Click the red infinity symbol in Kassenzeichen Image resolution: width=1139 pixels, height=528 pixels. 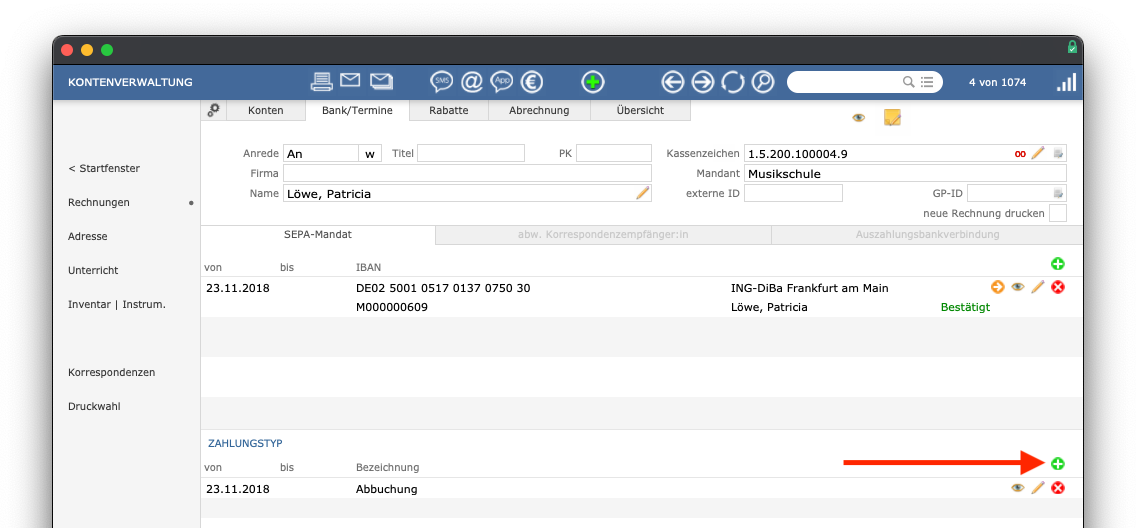pyautogui.click(x=1021, y=154)
